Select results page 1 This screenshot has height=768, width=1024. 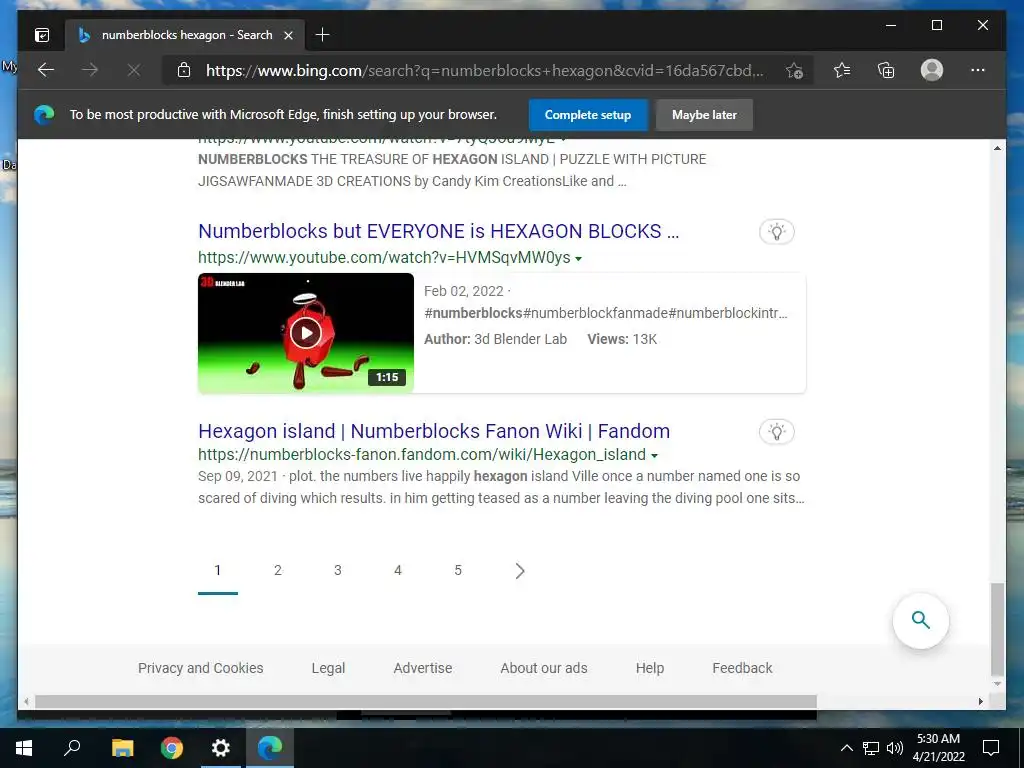(x=217, y=570)
